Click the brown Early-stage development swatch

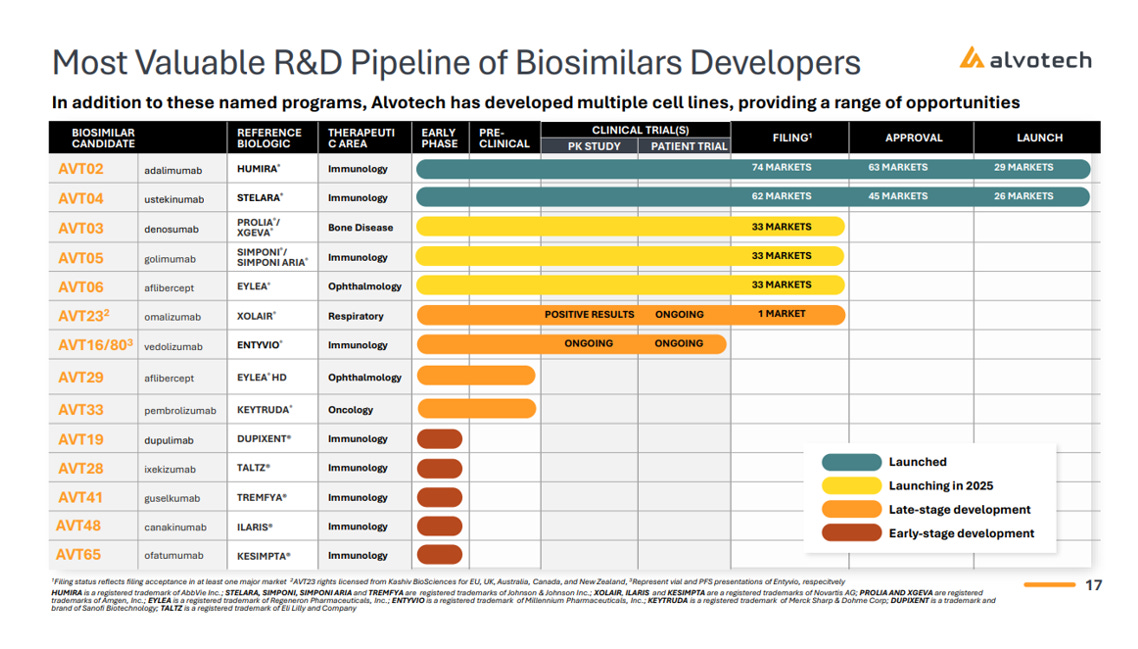pyautogui.click(x=851, y=533)
